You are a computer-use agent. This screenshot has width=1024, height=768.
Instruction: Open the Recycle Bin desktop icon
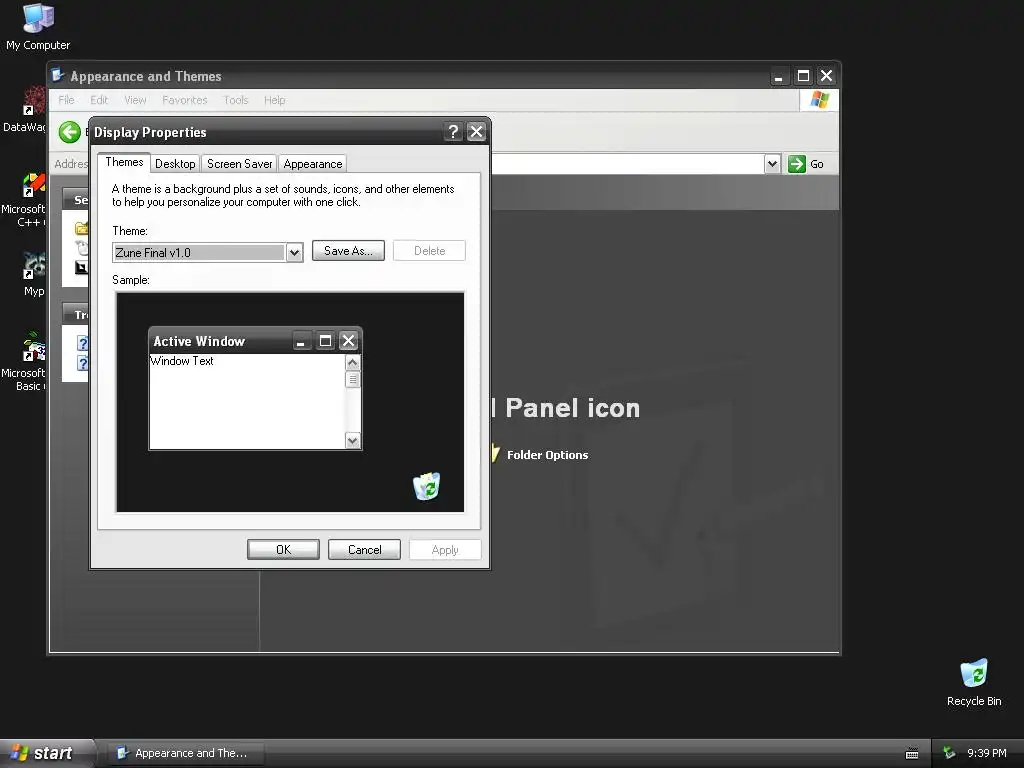[974, 683]
